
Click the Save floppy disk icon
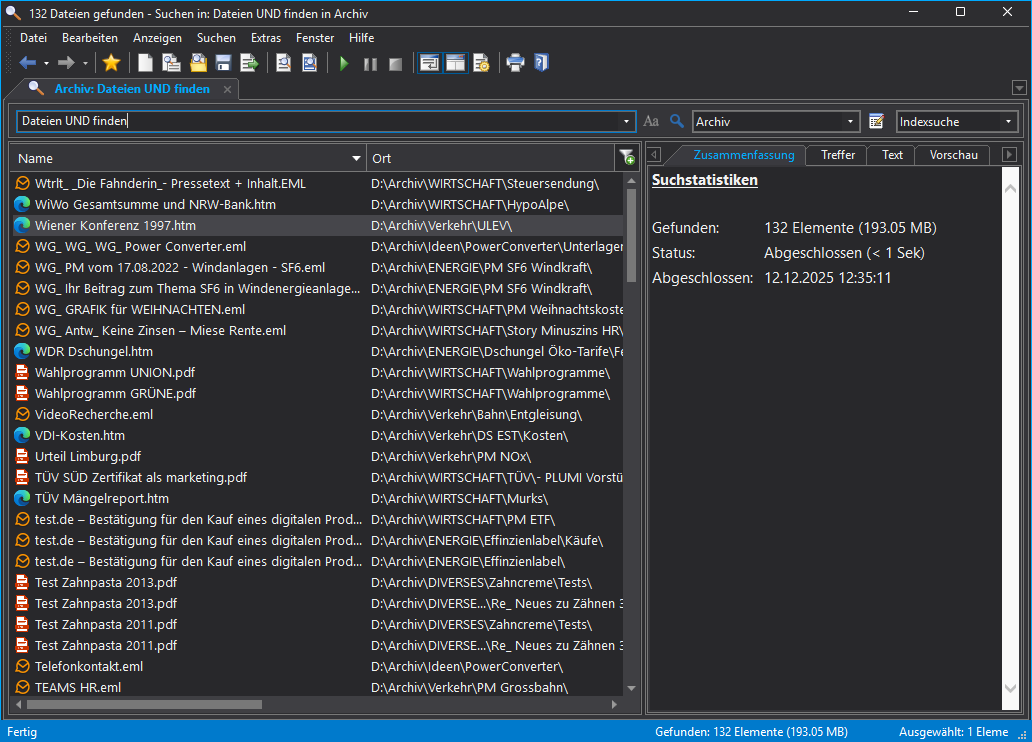click(x=224, y=63)
